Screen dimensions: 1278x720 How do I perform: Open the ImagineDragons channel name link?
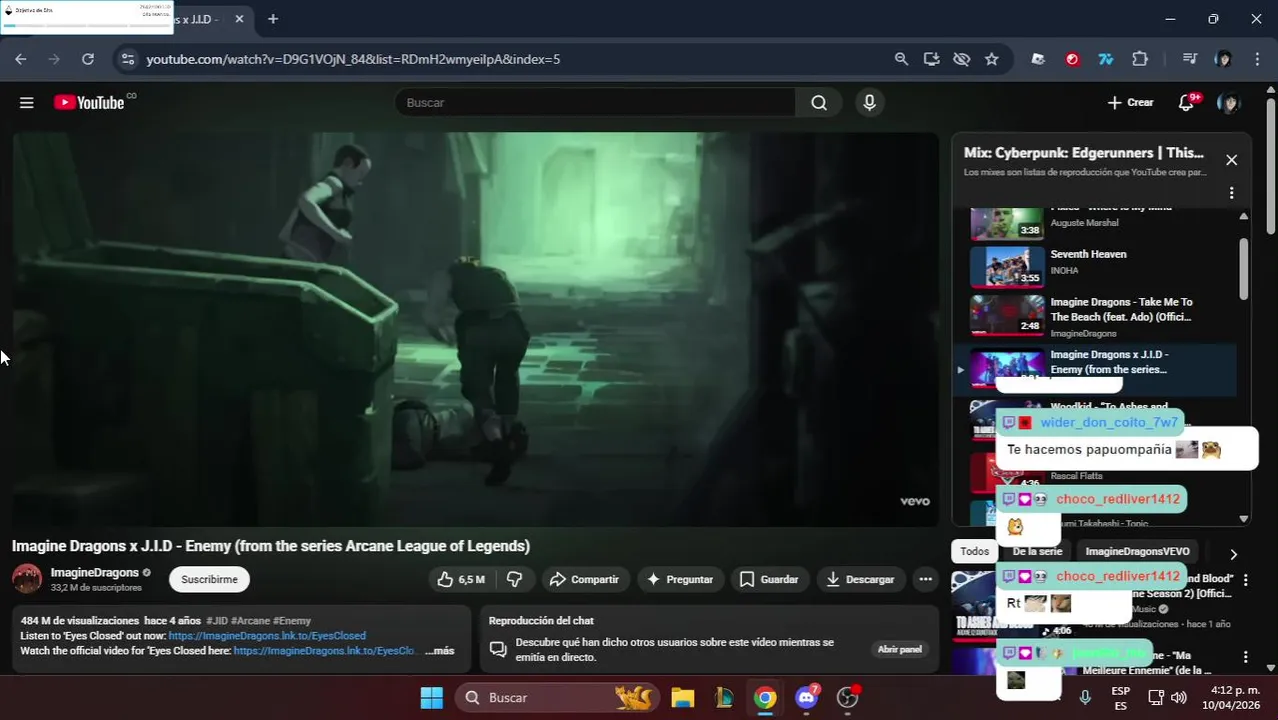tap(95, 573)
